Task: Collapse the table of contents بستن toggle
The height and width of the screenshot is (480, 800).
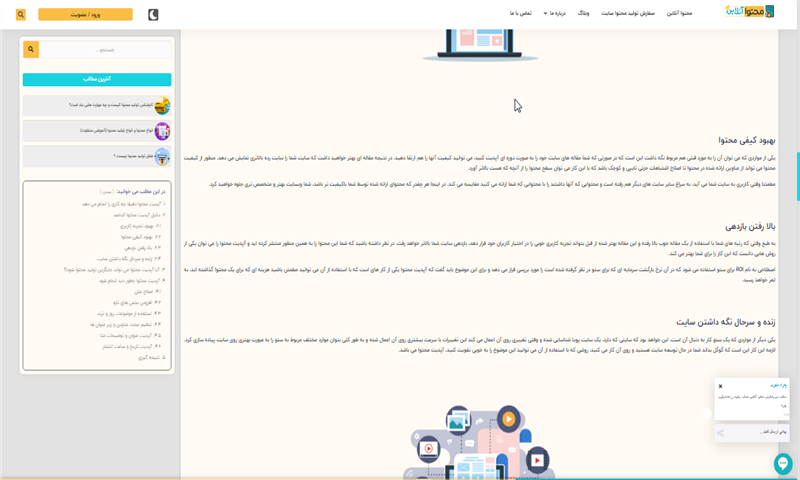Action: point(105,190)
